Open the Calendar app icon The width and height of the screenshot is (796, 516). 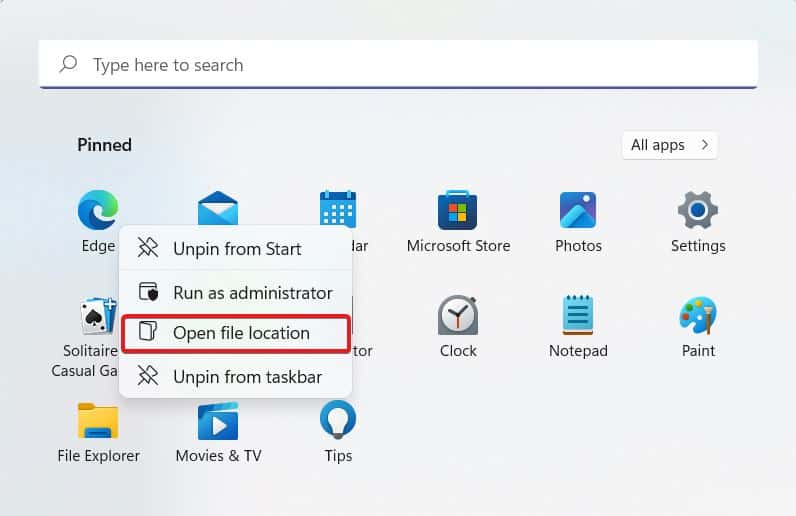338,208
